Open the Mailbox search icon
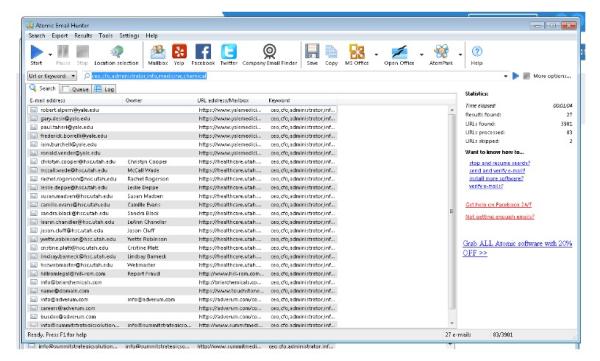 (x=158, y=52)
